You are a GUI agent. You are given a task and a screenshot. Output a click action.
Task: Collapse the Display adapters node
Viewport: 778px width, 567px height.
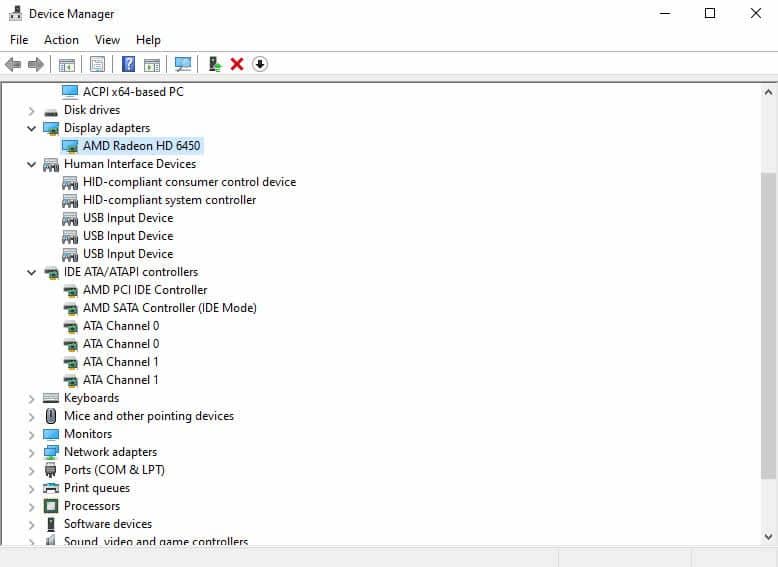coord(31,128)
